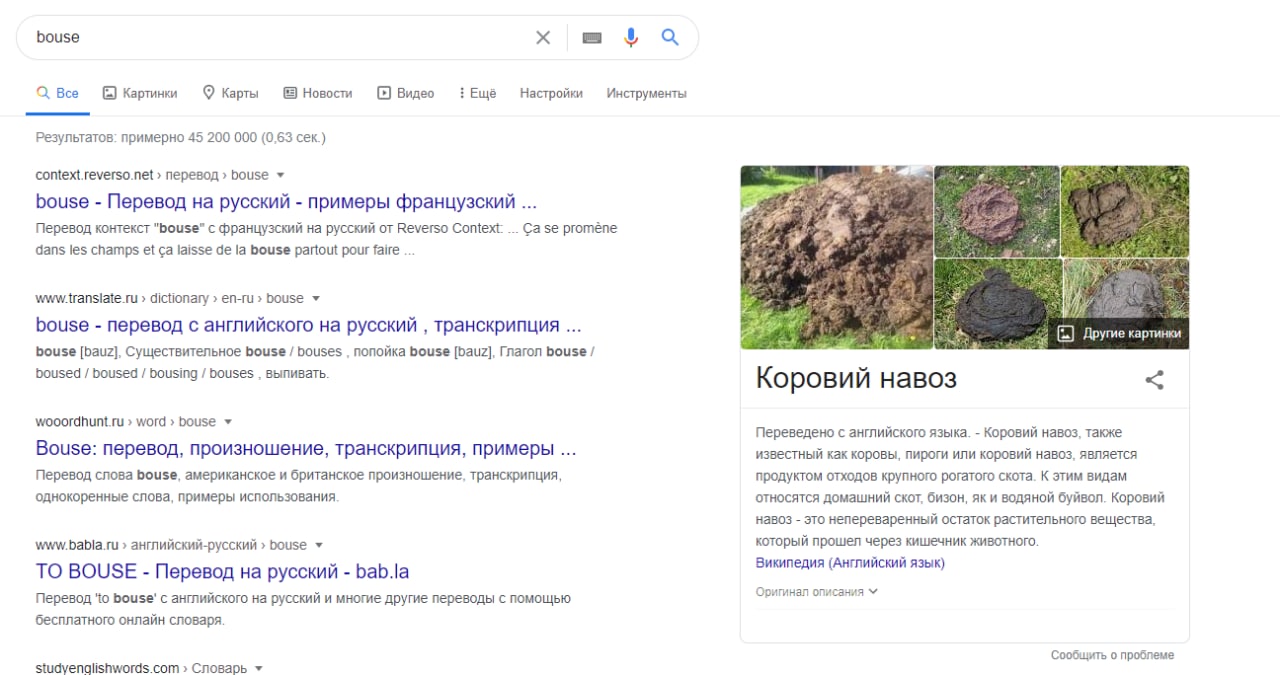
Task: Open the large manure pile photo
Action: tap(836, 257)
